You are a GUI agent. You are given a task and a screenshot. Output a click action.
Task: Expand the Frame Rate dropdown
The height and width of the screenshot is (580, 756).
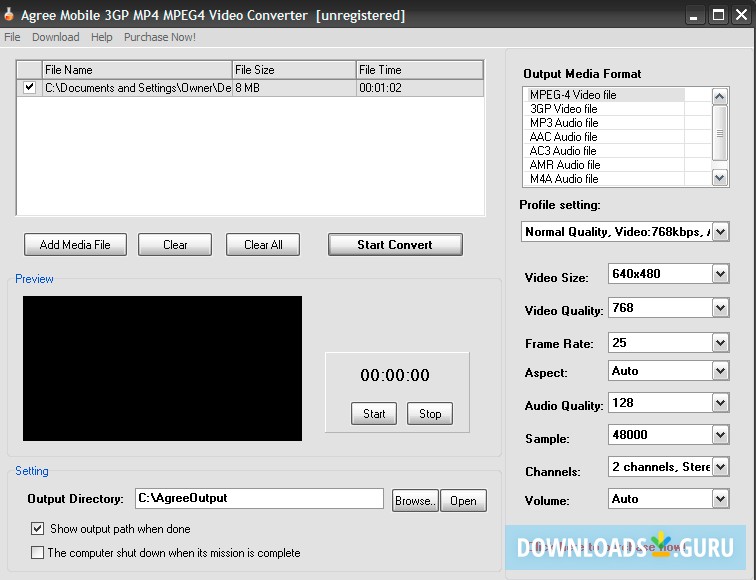(720, 343)
